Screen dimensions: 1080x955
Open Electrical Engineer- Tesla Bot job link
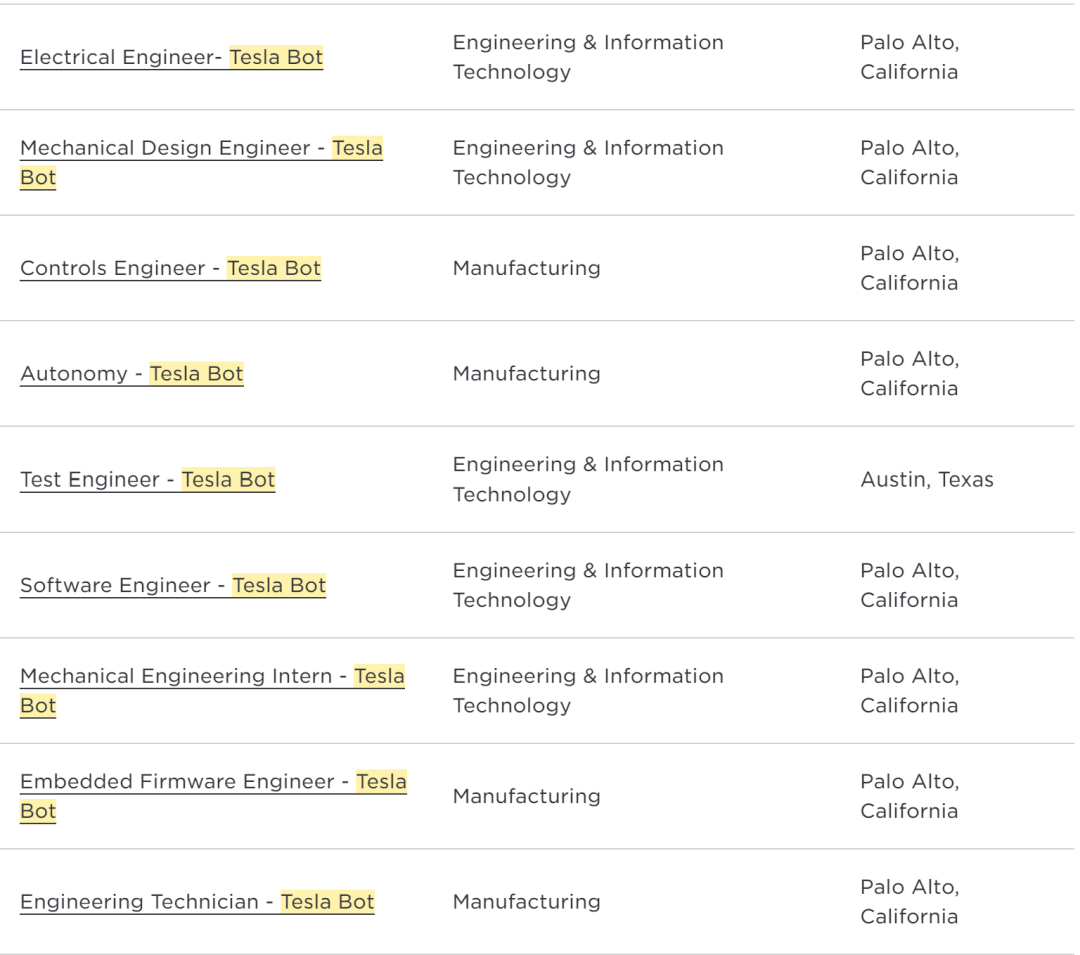tap(172, 57)
